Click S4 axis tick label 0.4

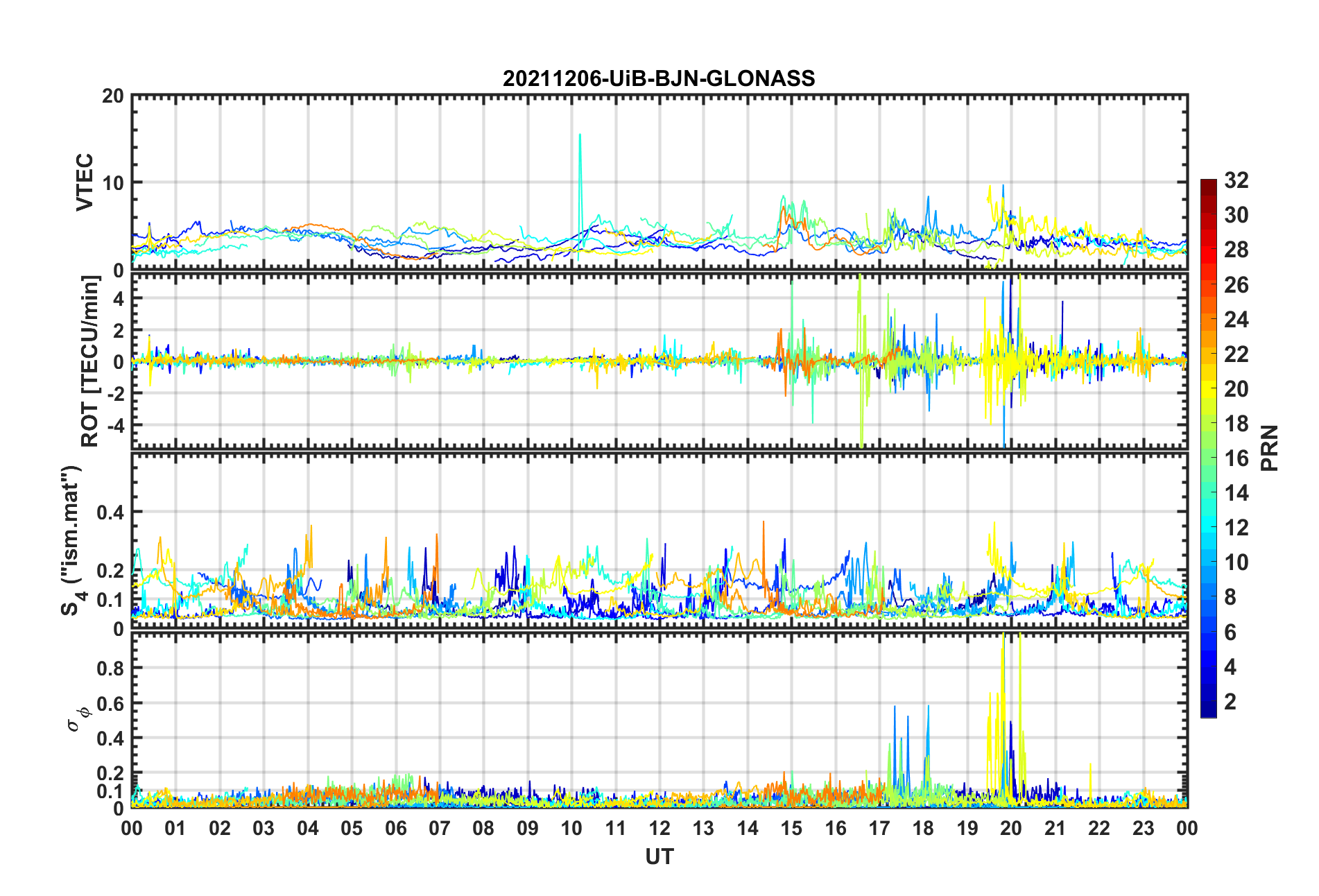pos(110,512)
